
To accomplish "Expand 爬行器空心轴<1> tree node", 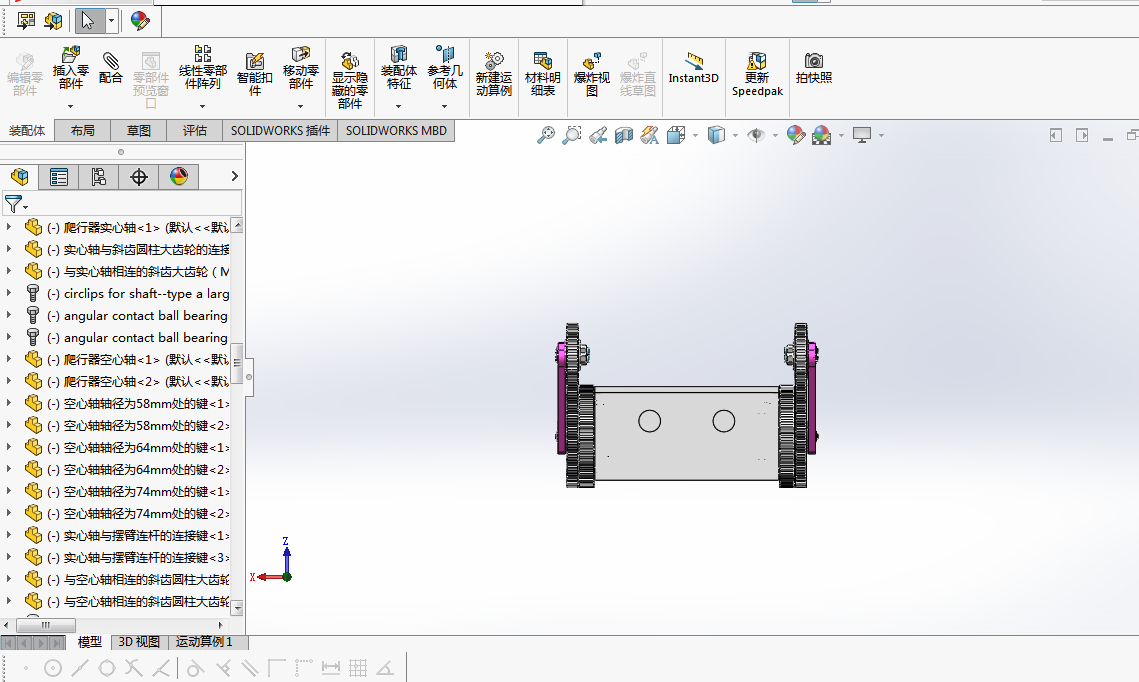I will click(x=9, y=360).
